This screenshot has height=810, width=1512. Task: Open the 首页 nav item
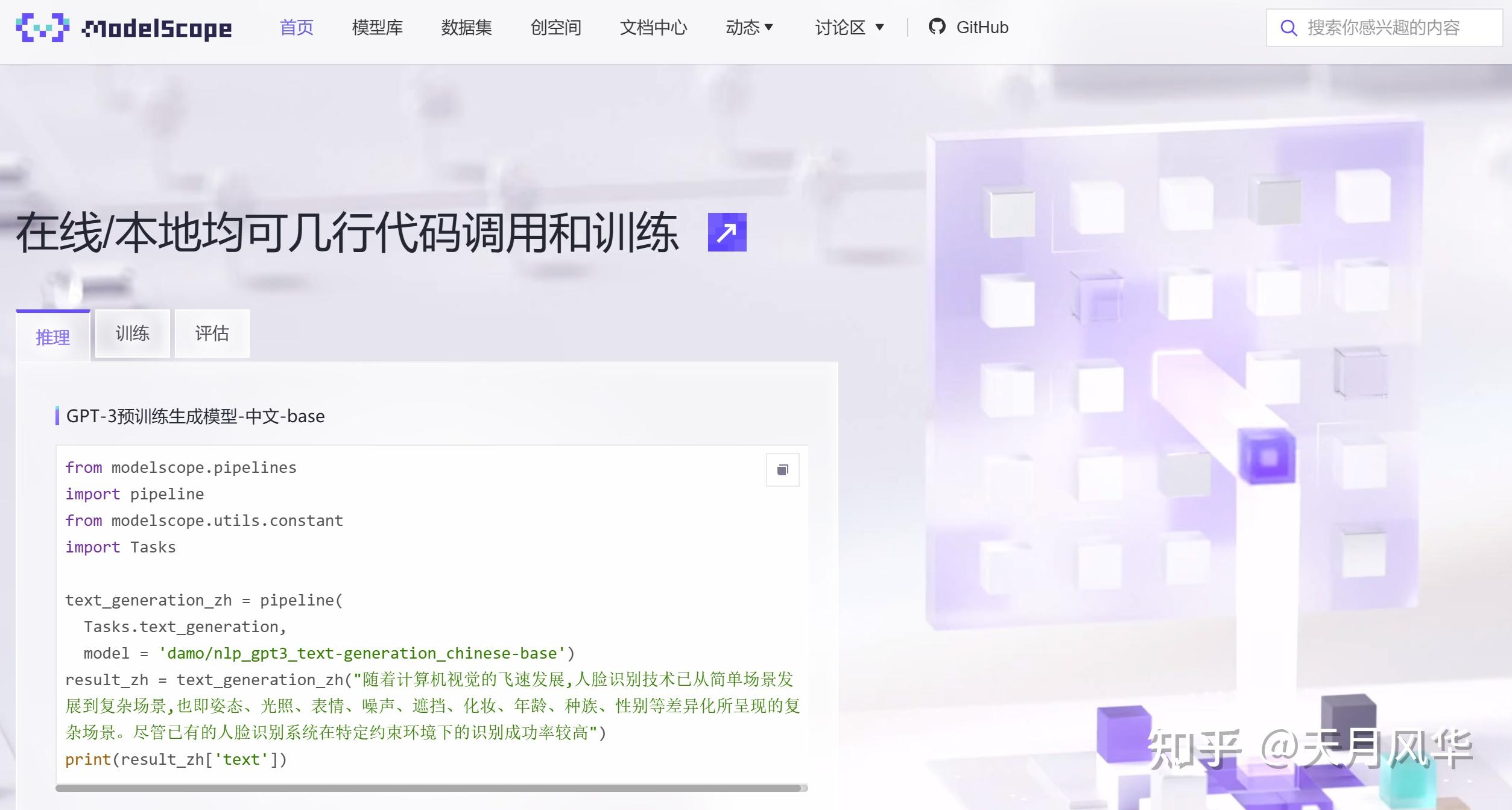[297, 28]
